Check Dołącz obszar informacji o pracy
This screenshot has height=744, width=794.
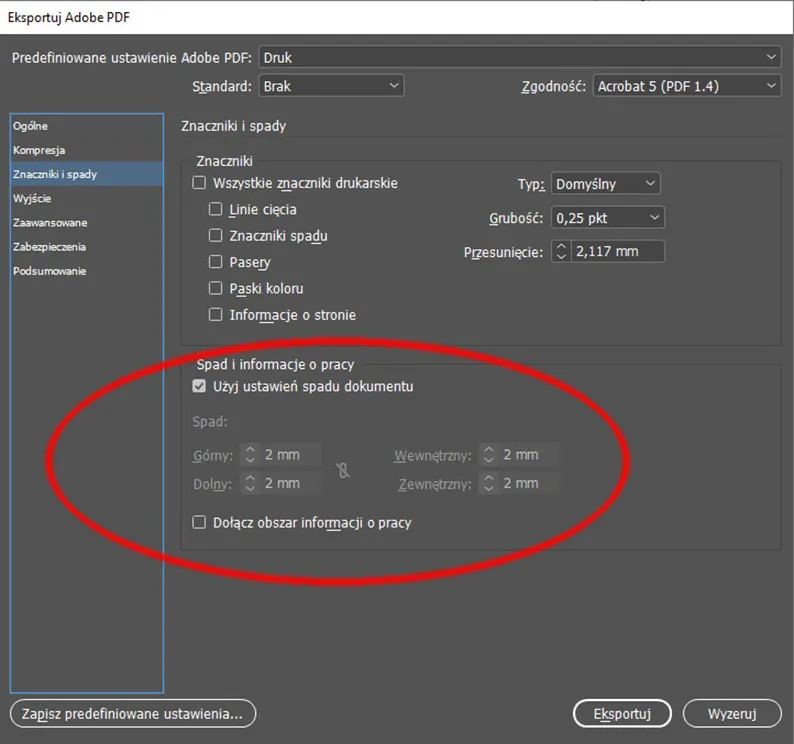click(199, 522)
